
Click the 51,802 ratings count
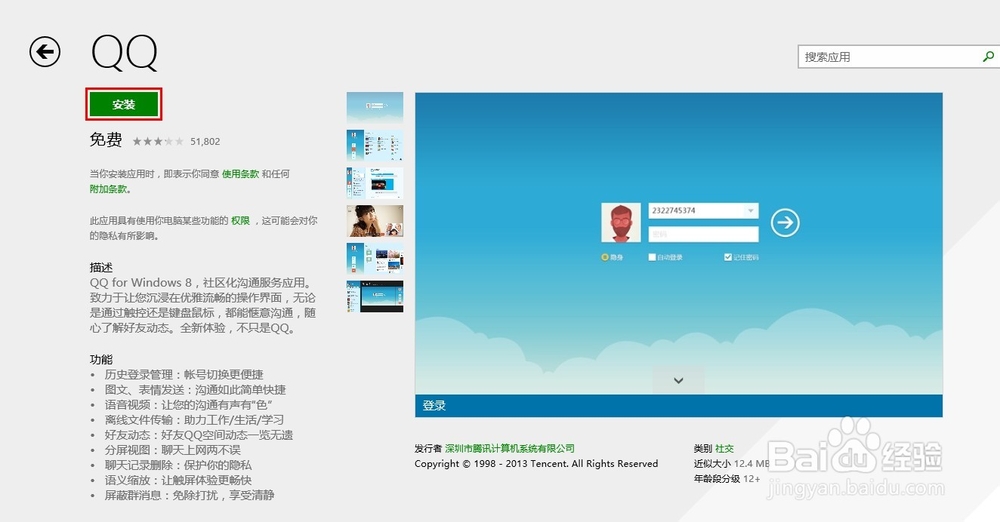[x=205, y=142]
